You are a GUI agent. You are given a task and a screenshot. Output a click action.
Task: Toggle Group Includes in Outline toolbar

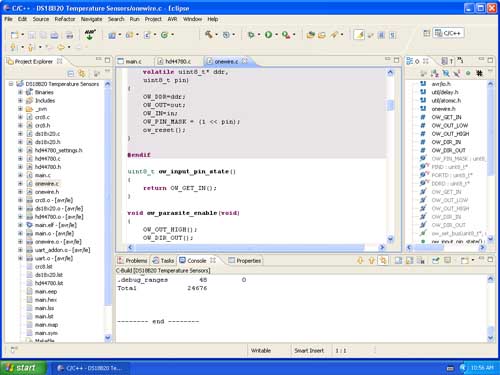(479, 73)
